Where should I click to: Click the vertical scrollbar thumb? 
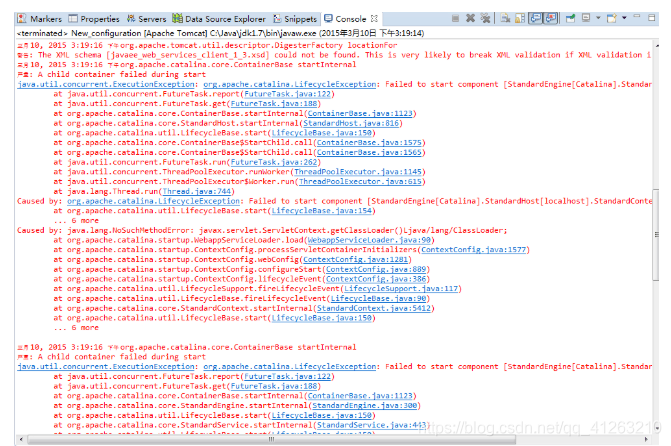(656, 234)
